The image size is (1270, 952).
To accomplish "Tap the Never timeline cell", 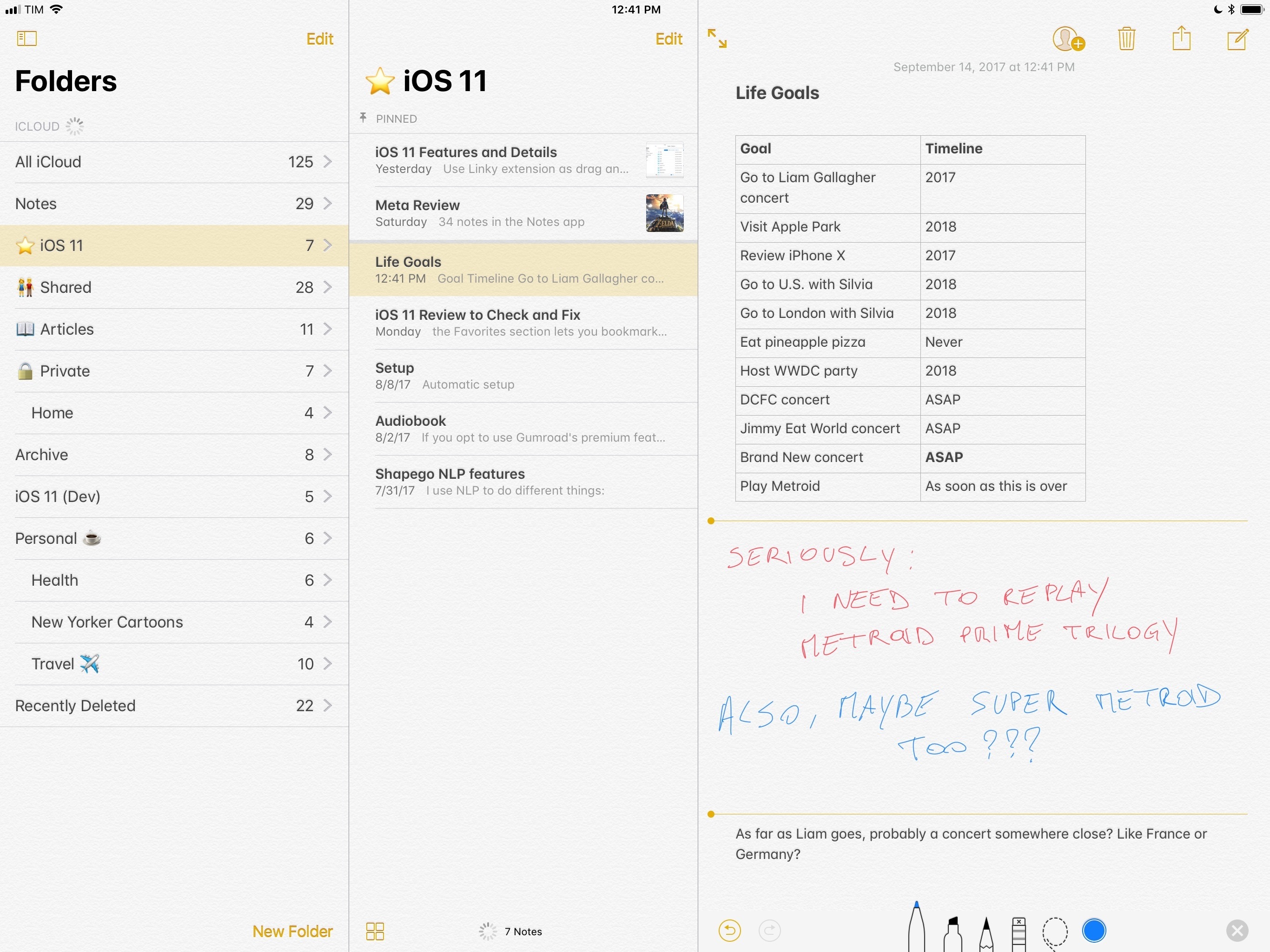I will pyautogui.click(x=1002, y=343).
